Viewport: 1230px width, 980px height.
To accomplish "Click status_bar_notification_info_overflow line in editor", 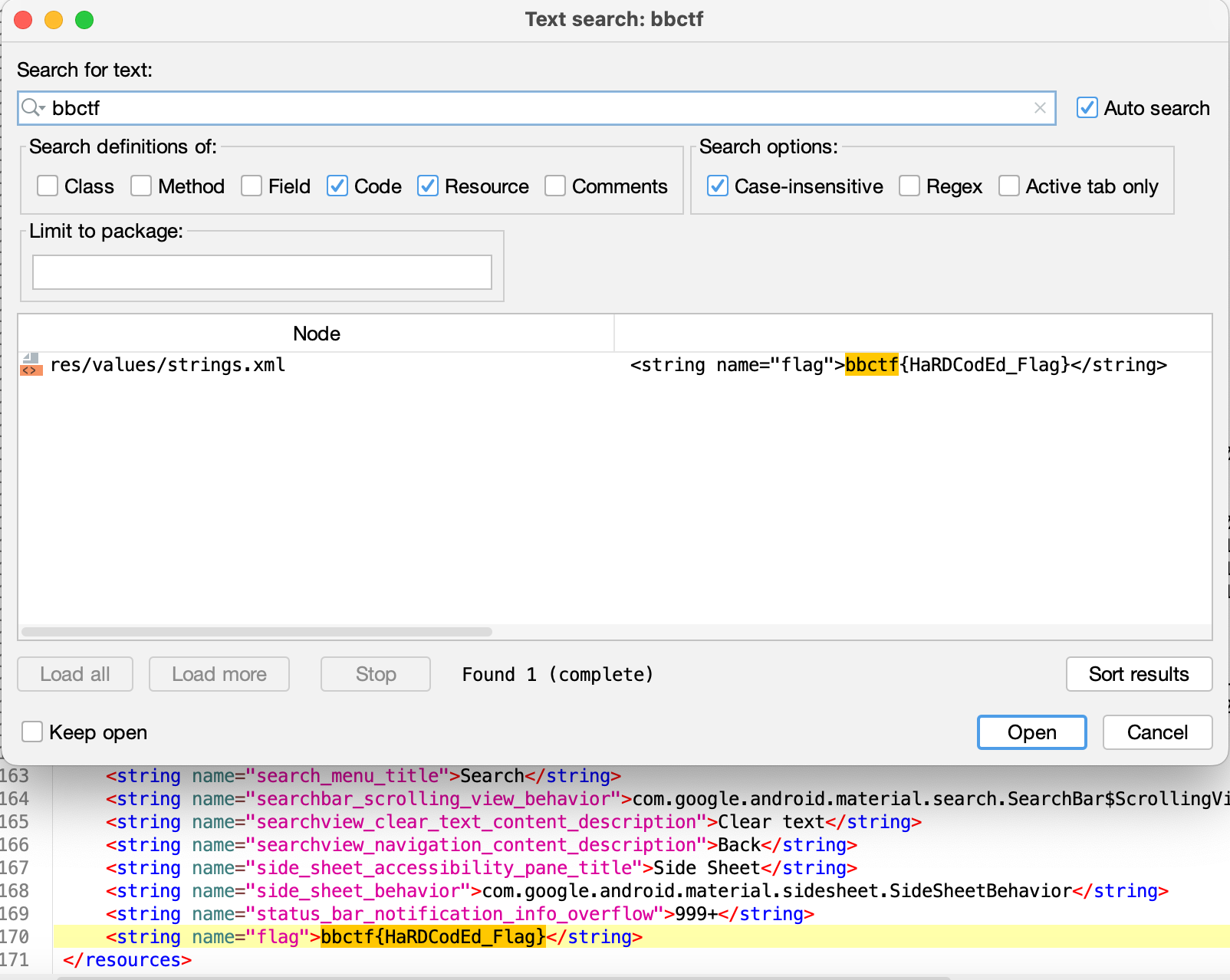I will point(460,914).
